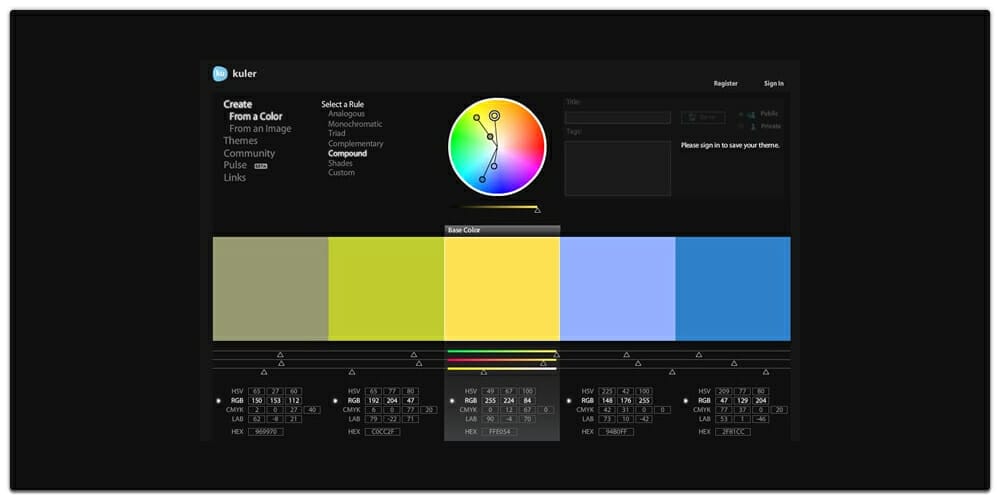
Task: Click the kuler logo icon
Action: 220,74
